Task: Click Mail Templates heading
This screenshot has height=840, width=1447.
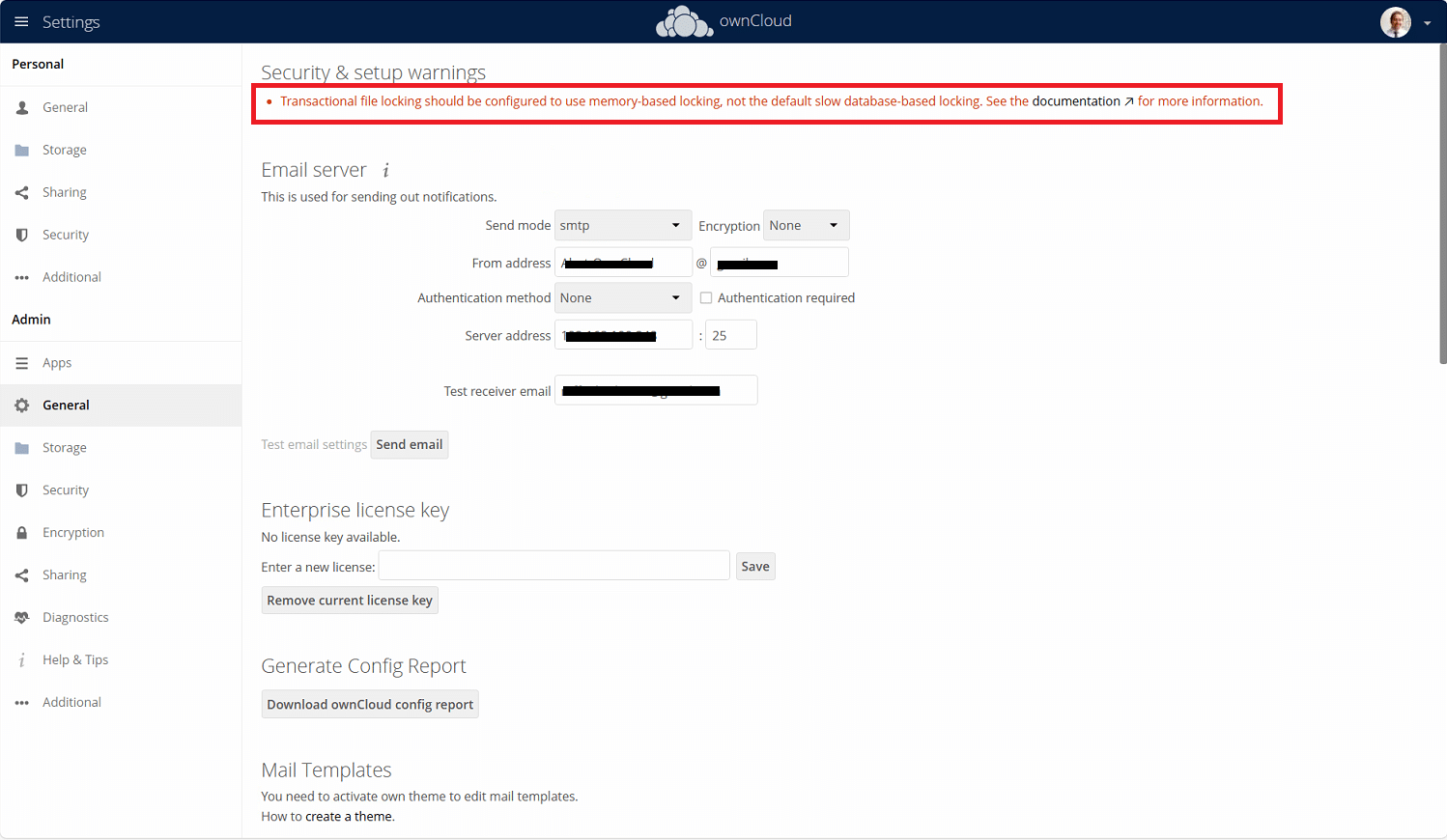Action: pos(326,770)
